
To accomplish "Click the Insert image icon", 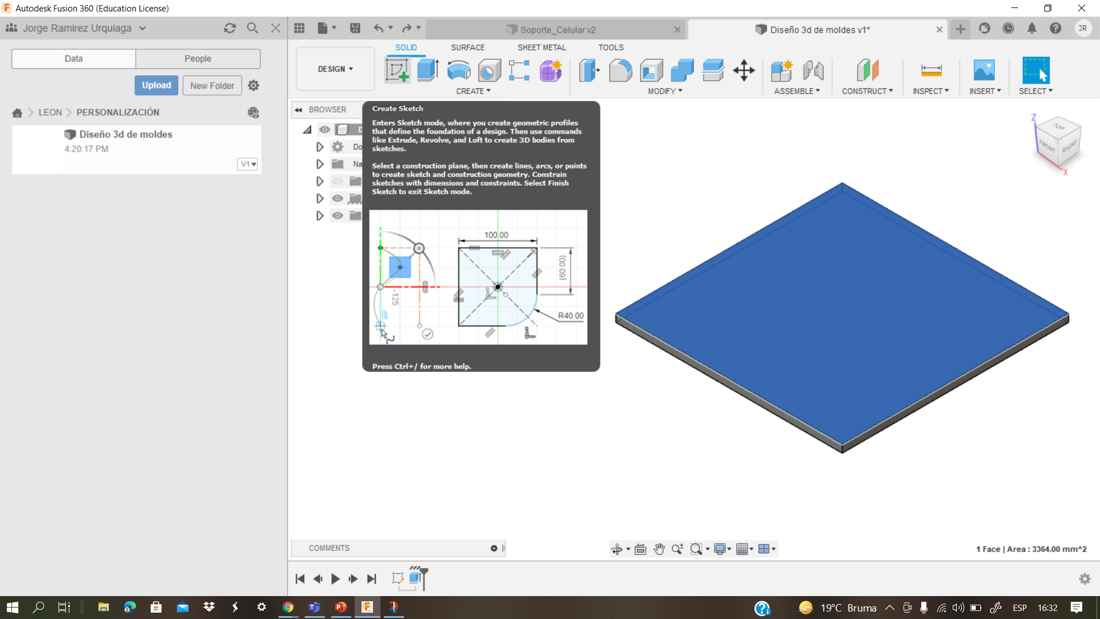I will 984,70.
